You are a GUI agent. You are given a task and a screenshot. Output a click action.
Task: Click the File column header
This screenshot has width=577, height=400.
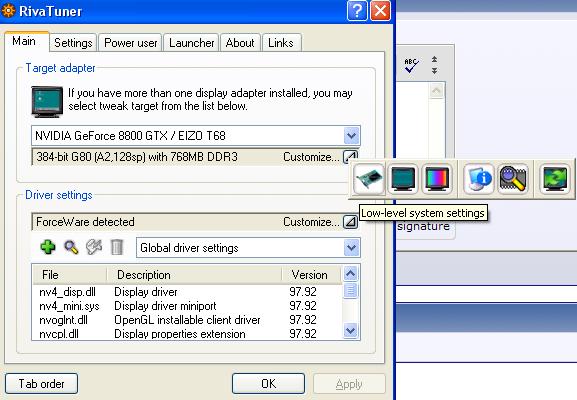(x=70, y=275)
